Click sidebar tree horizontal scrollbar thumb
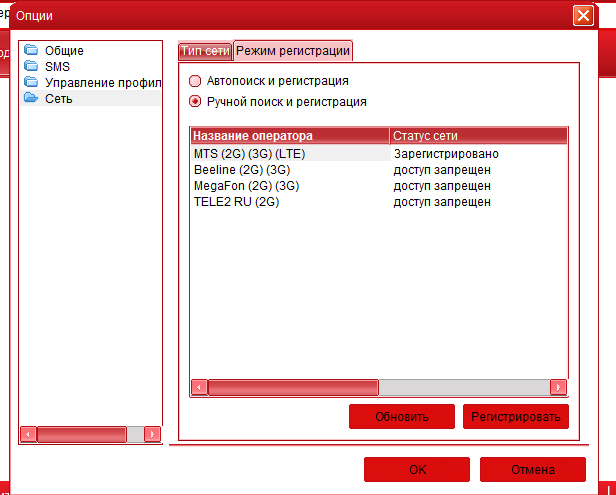616x495 pixels. click(82, 434)
